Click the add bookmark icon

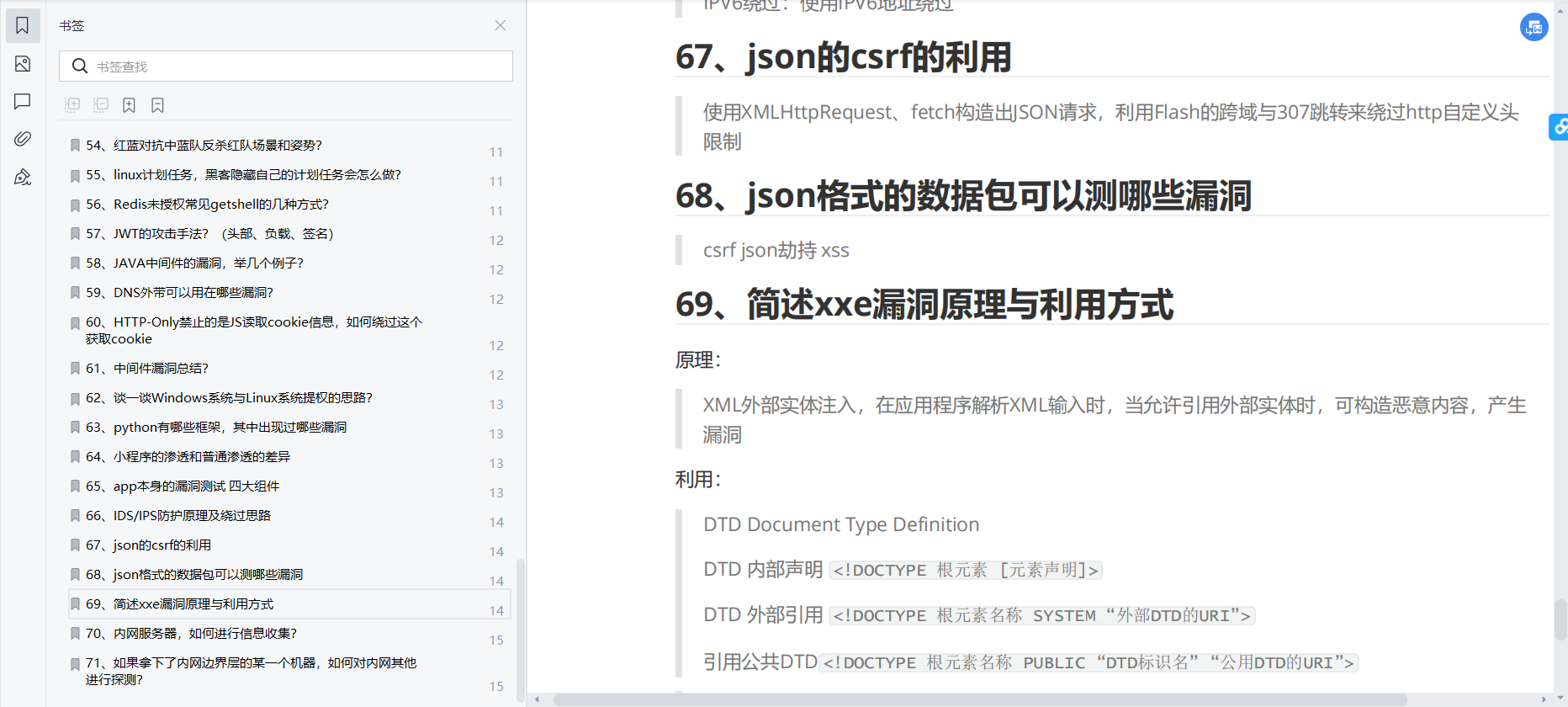[x=129, y=105]
